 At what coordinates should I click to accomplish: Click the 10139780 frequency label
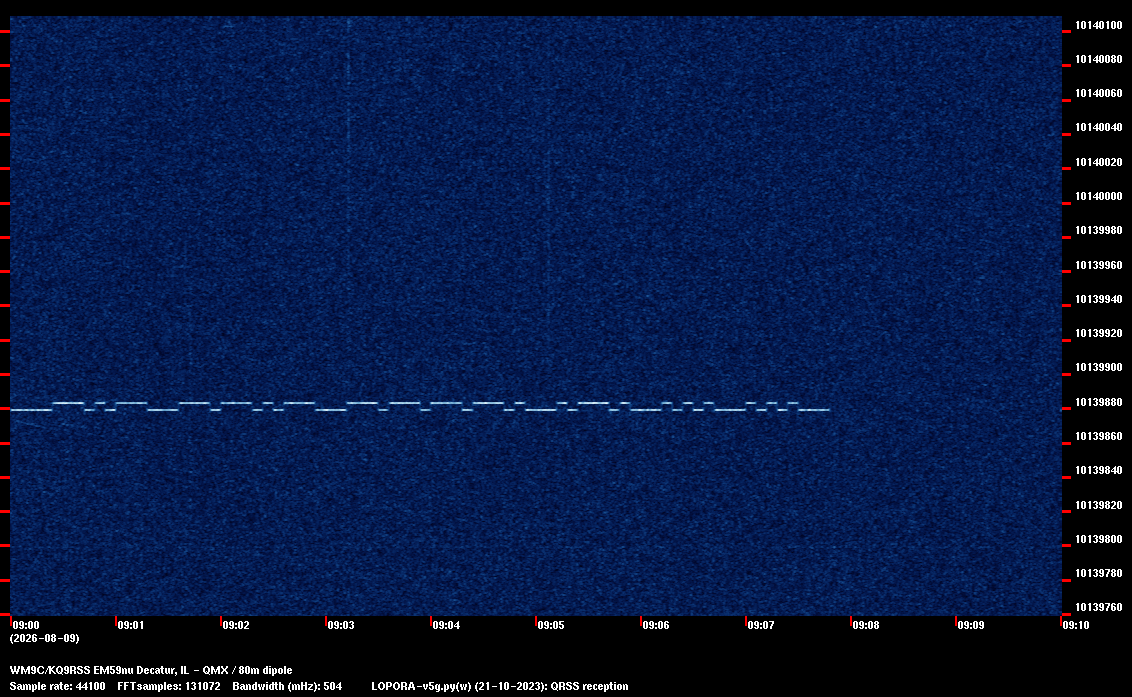tap(1099, 573)
